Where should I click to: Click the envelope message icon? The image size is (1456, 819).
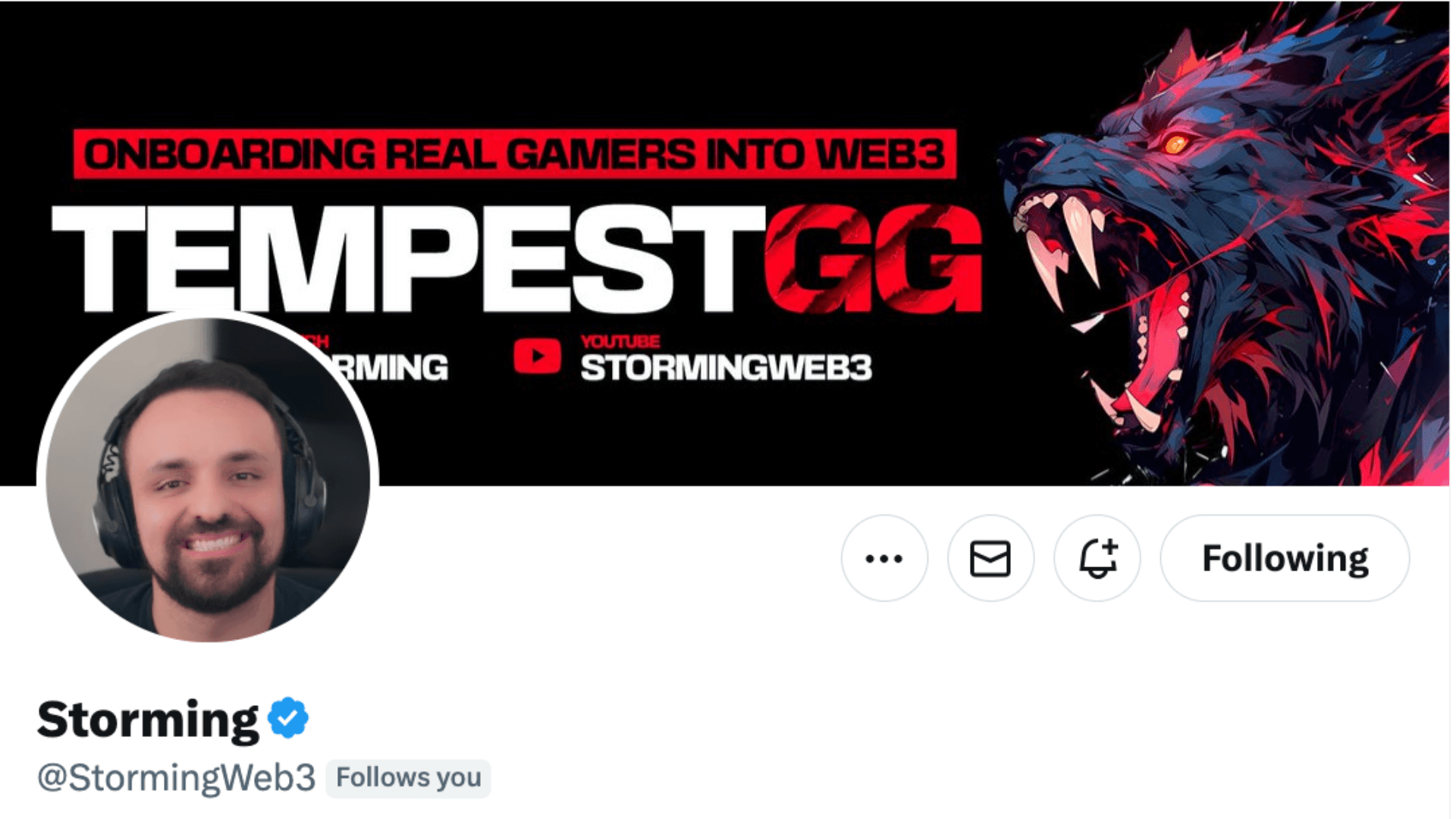[x=990, y=559]
